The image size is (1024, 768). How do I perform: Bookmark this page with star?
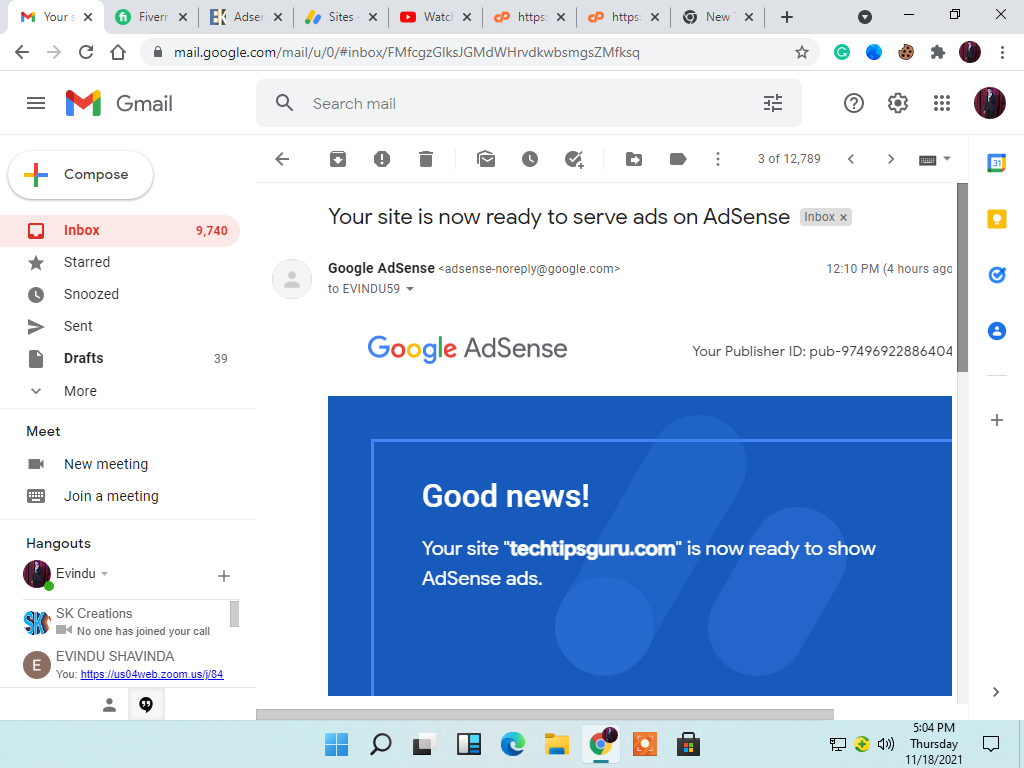point(802,52)
